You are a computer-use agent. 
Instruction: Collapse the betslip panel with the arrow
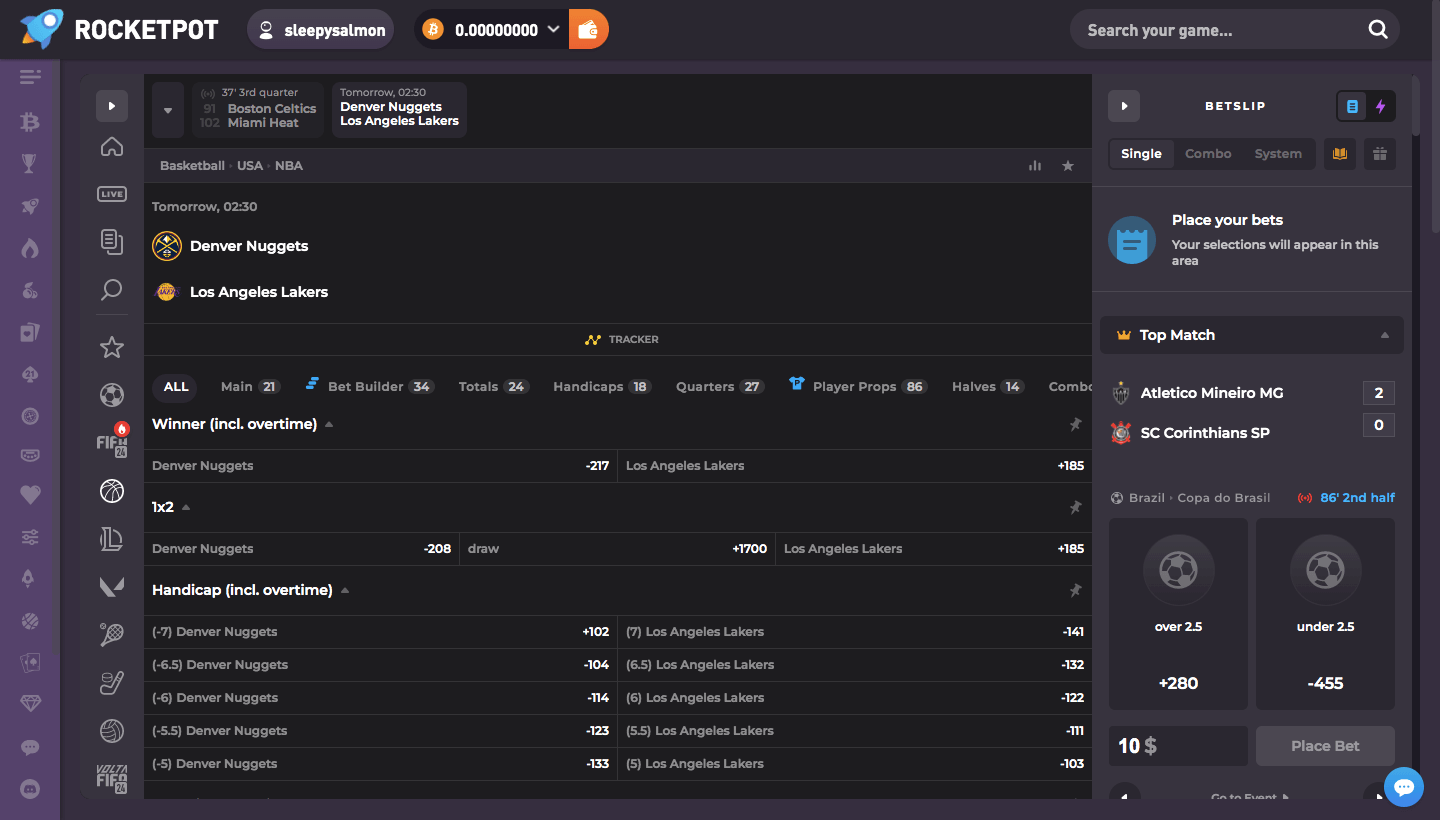point(1124,106)
